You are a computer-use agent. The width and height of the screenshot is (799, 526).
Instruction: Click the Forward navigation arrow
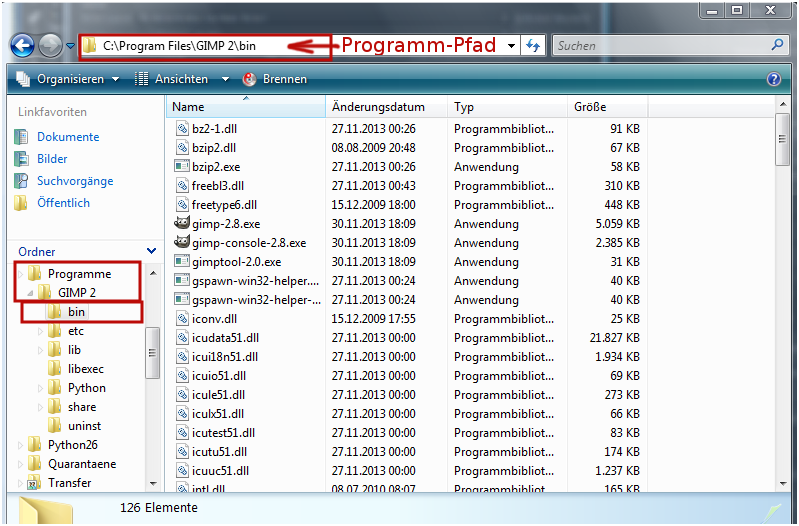tap(50, 46)
